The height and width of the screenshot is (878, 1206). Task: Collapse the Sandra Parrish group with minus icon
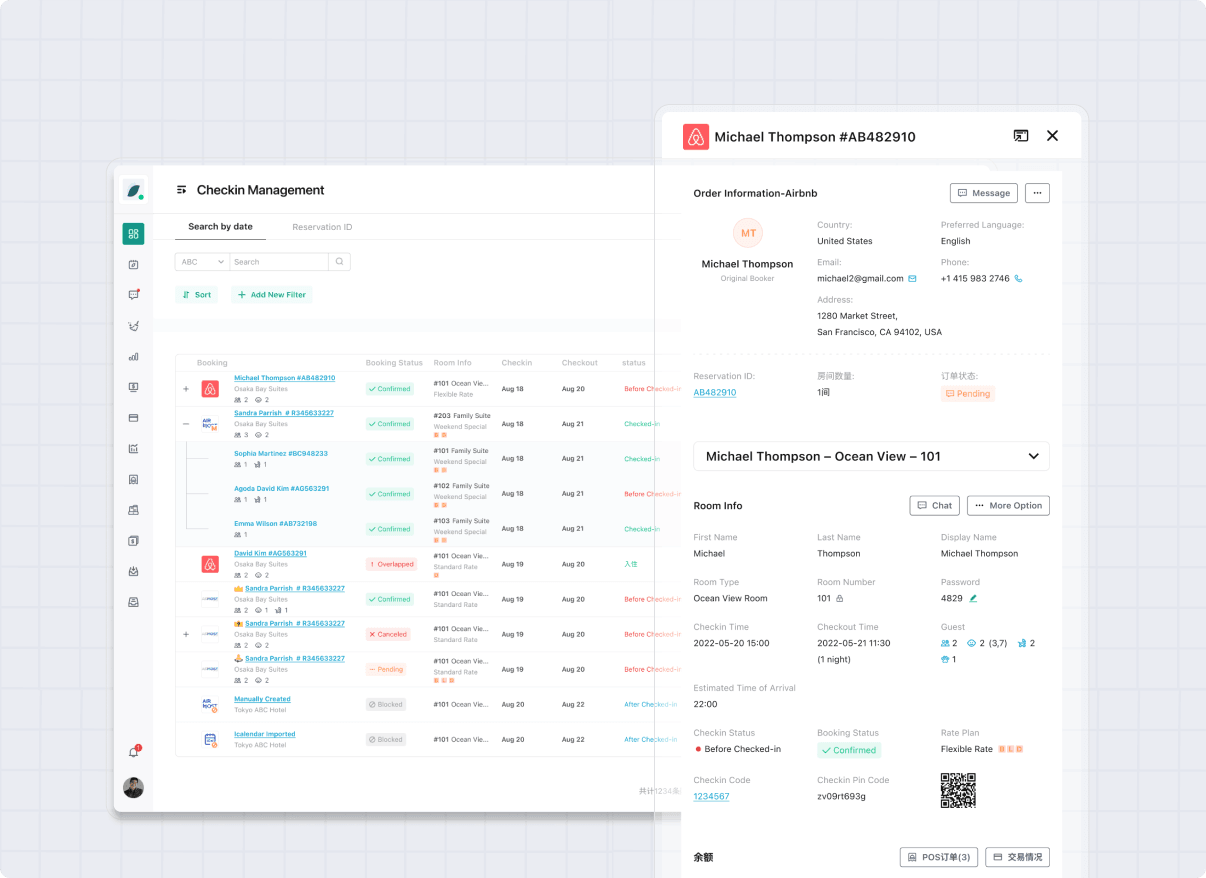186,424
